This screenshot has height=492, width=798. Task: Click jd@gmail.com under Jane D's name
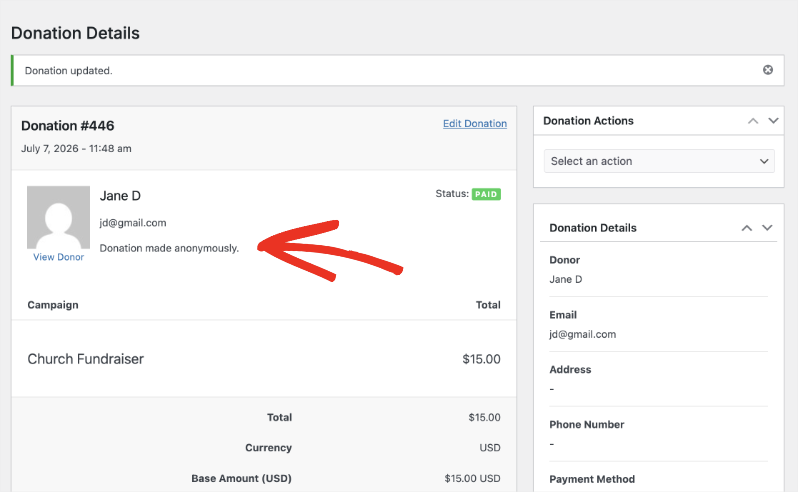133,223
